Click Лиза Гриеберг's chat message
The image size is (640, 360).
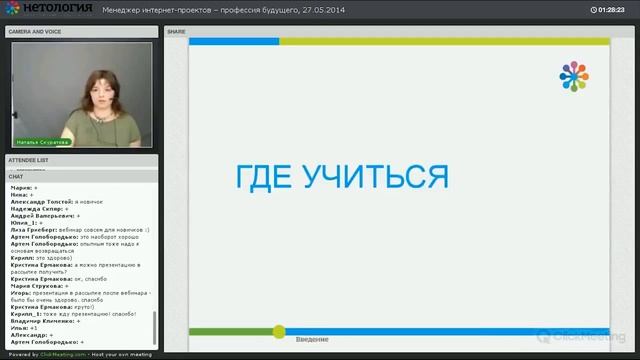(80, 230)
